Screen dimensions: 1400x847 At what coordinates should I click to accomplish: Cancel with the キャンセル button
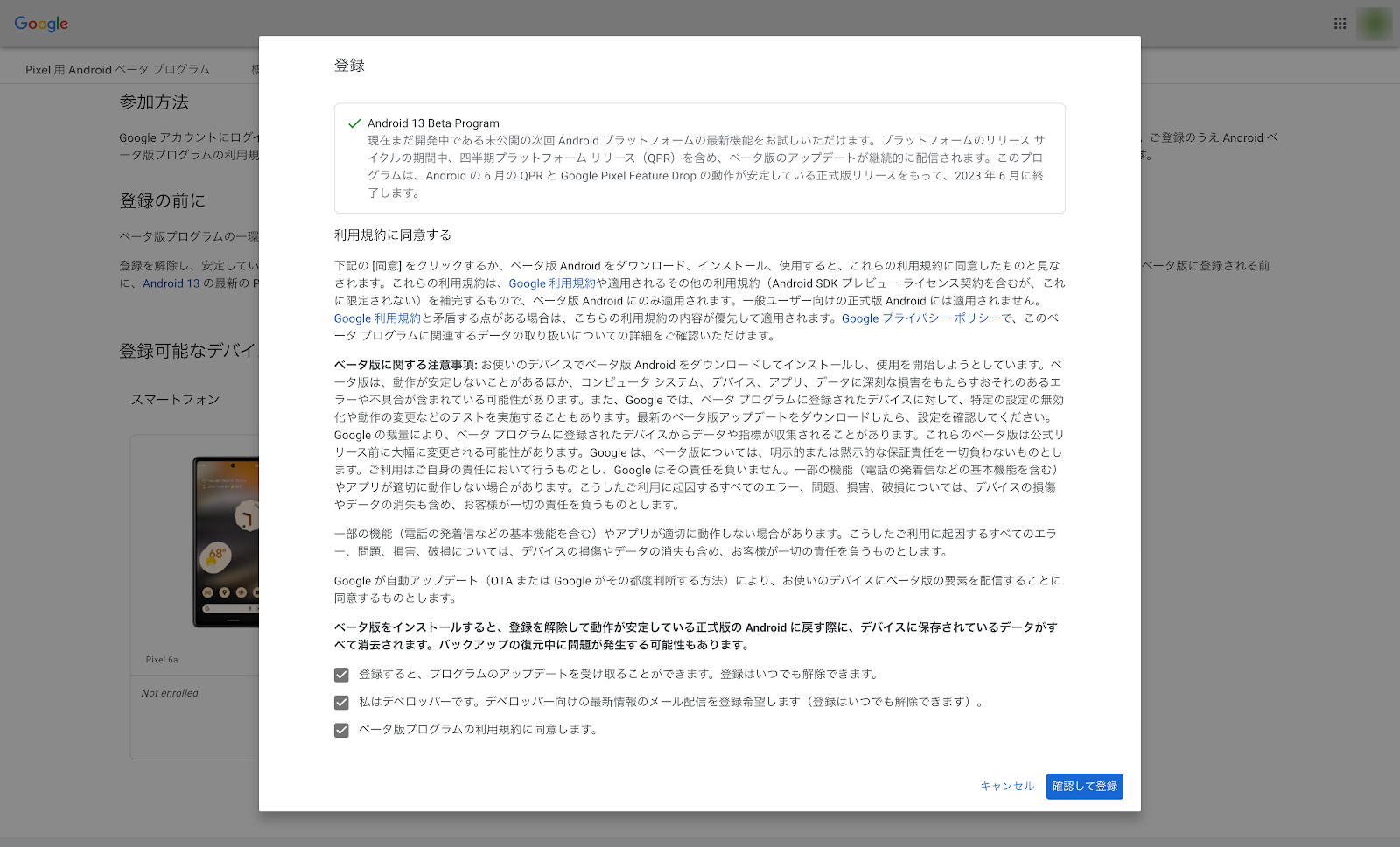click(x=1007, y=787)
